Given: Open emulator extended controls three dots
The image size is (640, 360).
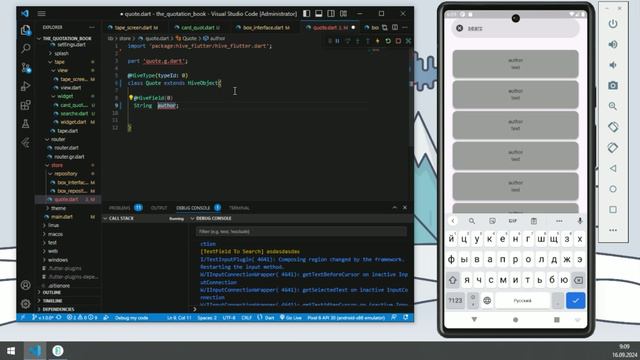Looking at the screenshot, I should (x=613, y=230).
